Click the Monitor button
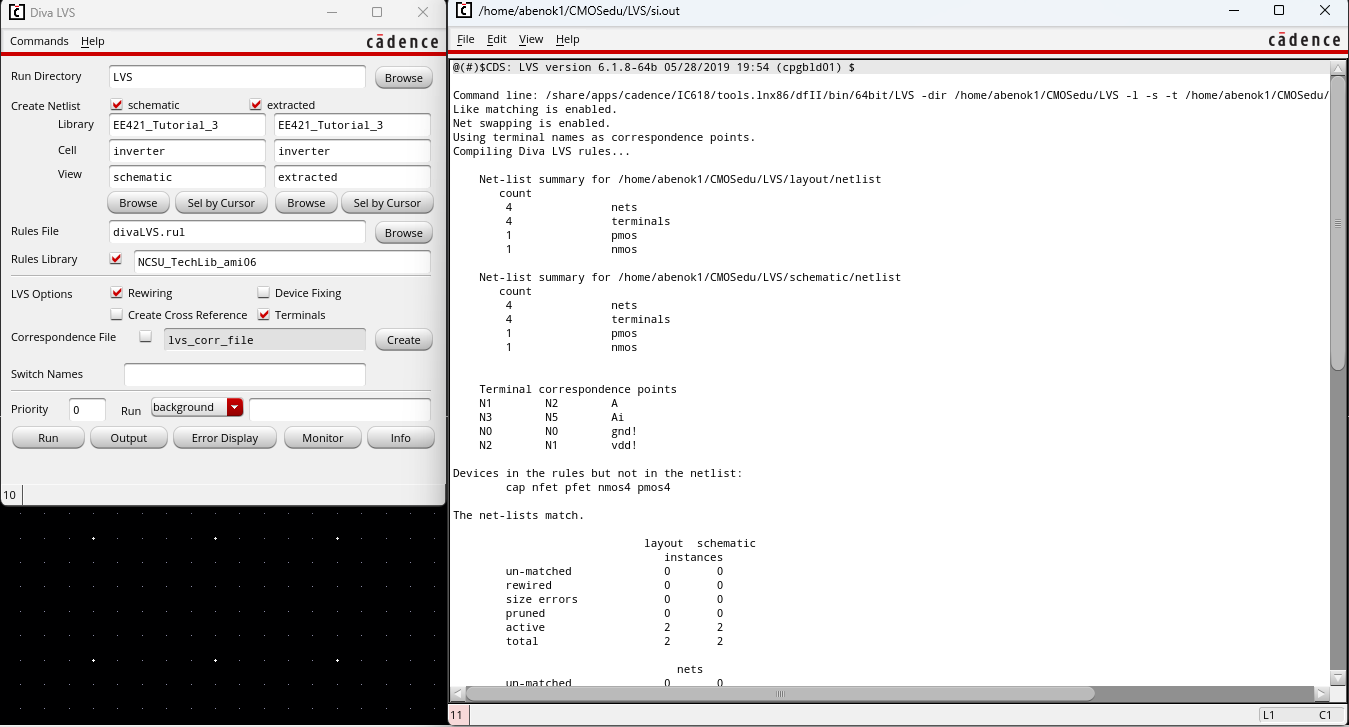1349x727 pixels. (x=323, y=438)
